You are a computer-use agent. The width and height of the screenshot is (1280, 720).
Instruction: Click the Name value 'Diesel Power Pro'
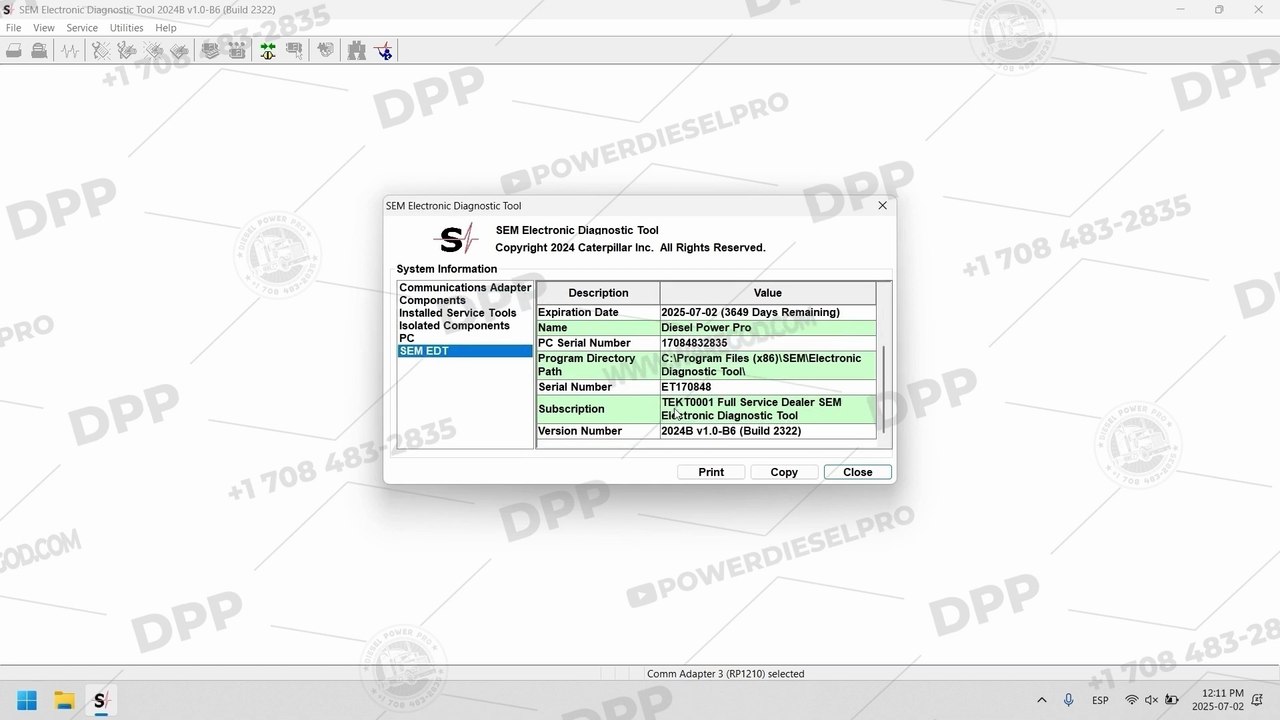(x=768, y=328)
